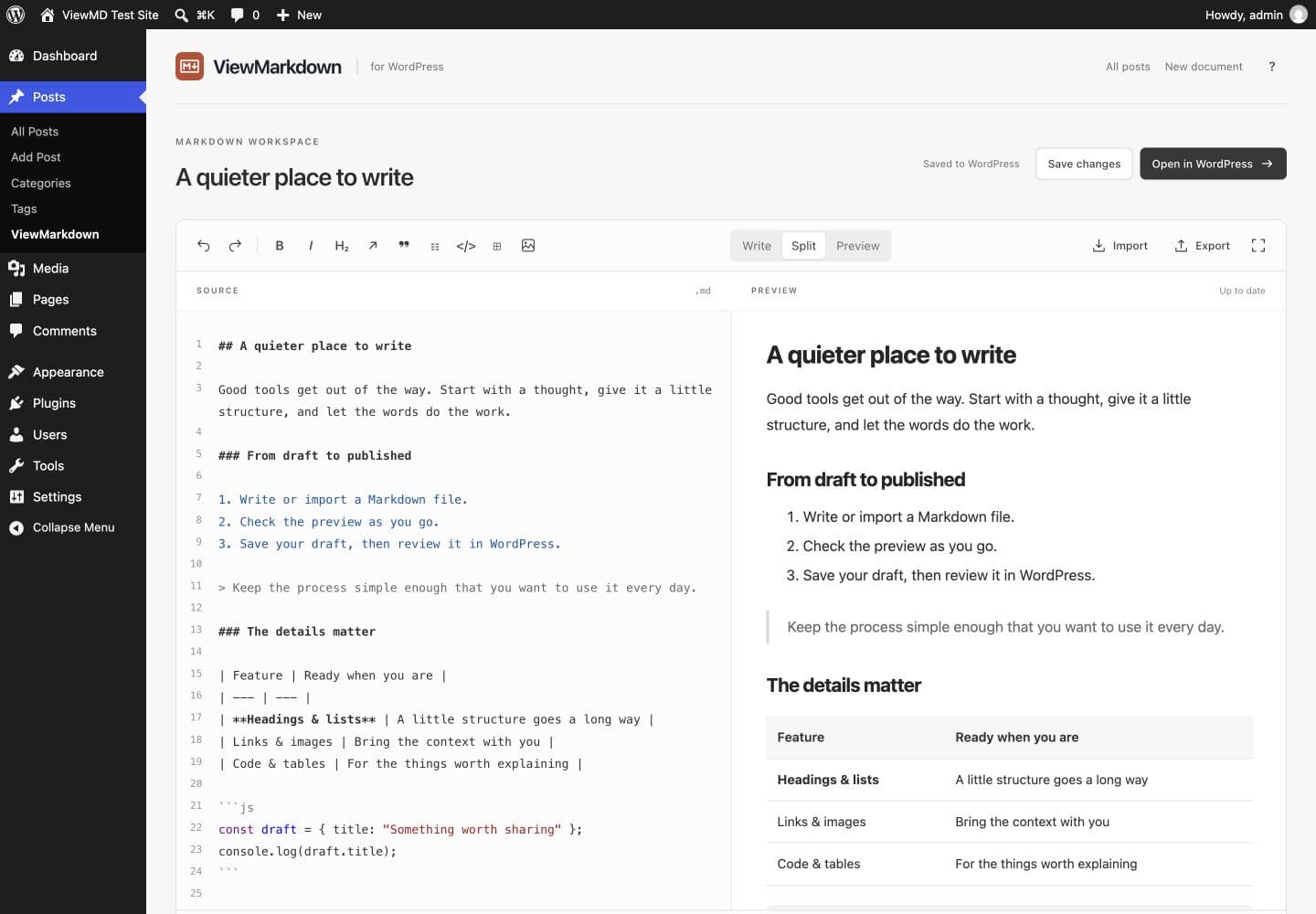Open Add Post submenu item
This screenshot has height=914, width=1316.
(x=36, y=157)
